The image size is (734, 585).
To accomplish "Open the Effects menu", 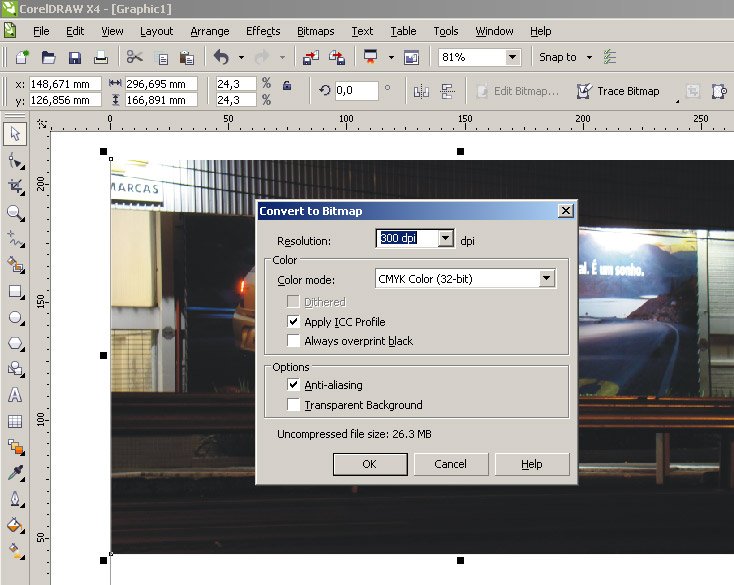I will coord(263,32).
